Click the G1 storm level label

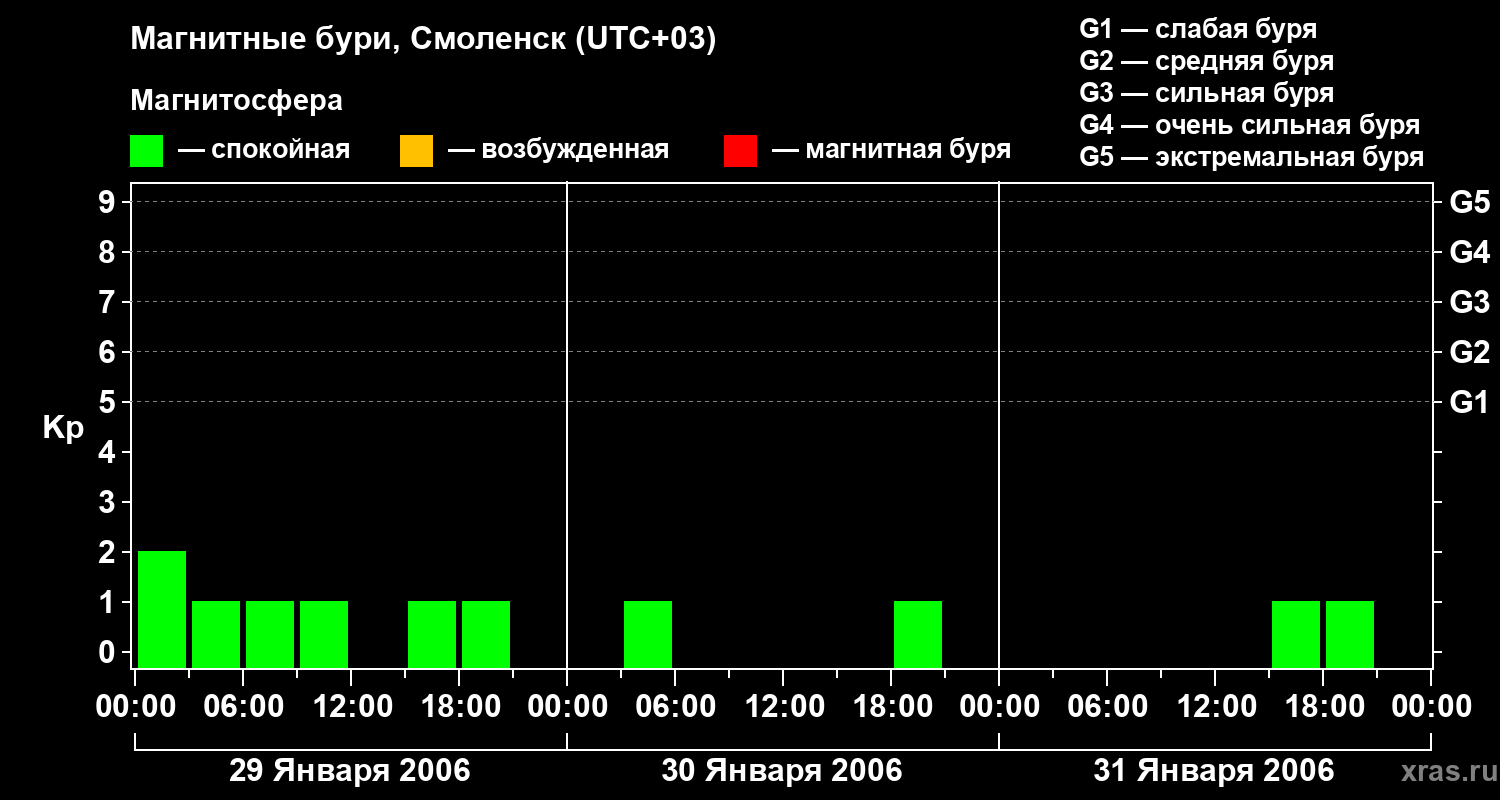pos(1470,402)
